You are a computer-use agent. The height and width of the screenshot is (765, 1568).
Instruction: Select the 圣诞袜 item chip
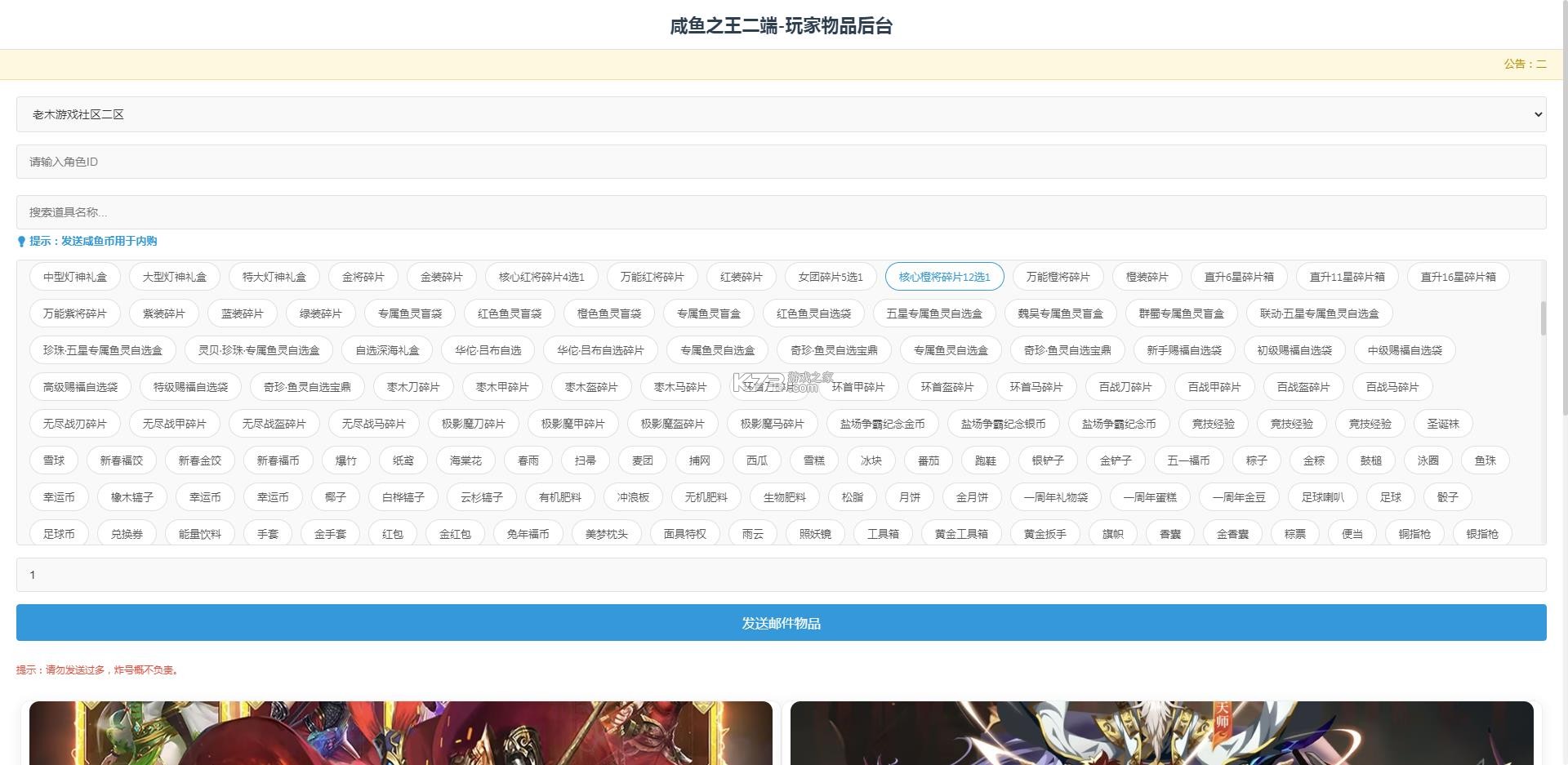pyautogui.click(x=1443, y=424)
